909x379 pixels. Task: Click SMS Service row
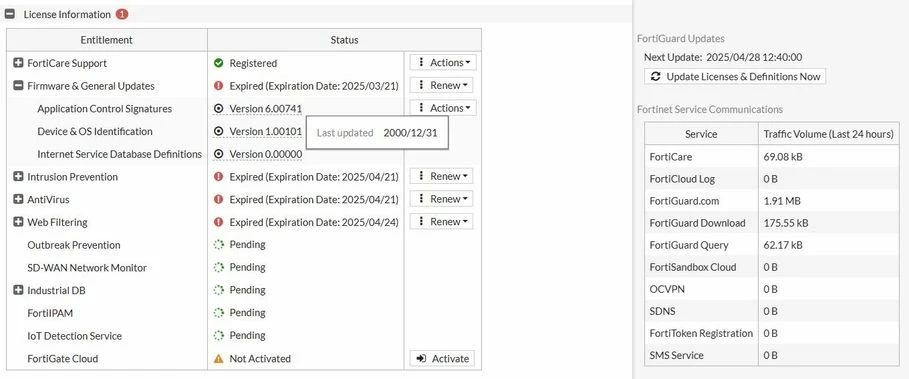(x=772, y=355)
